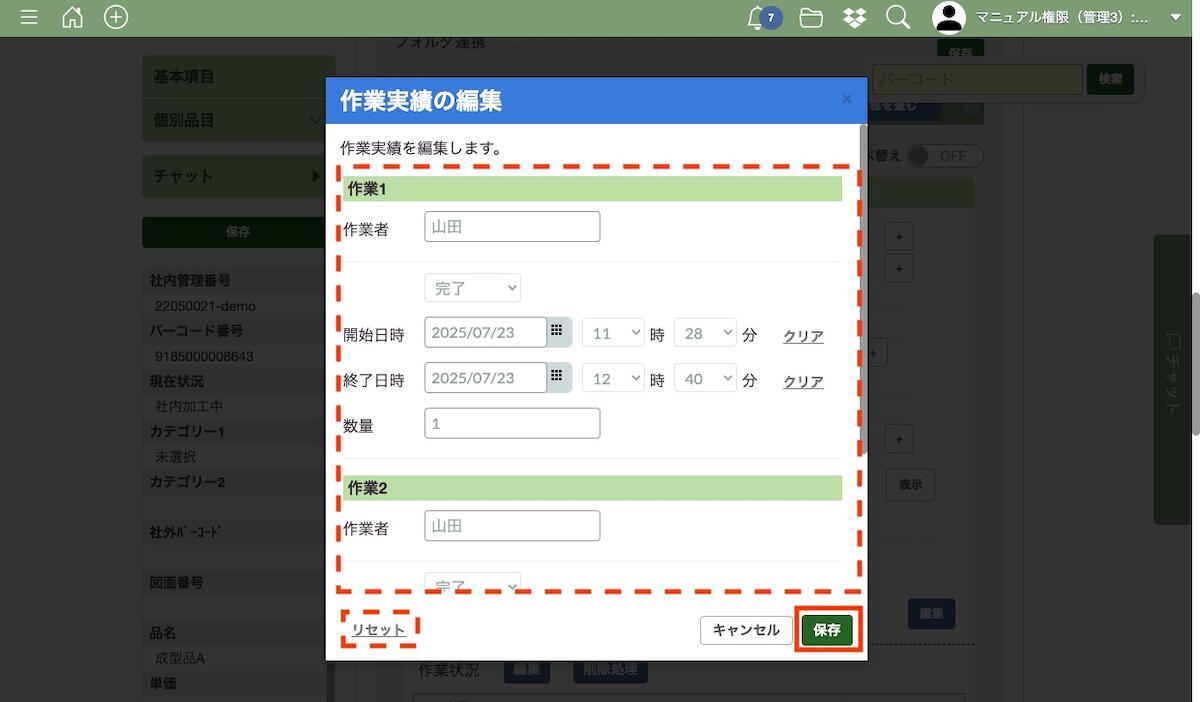
Task: Open the folder icon in top bar
Action: tap(811, 17)
